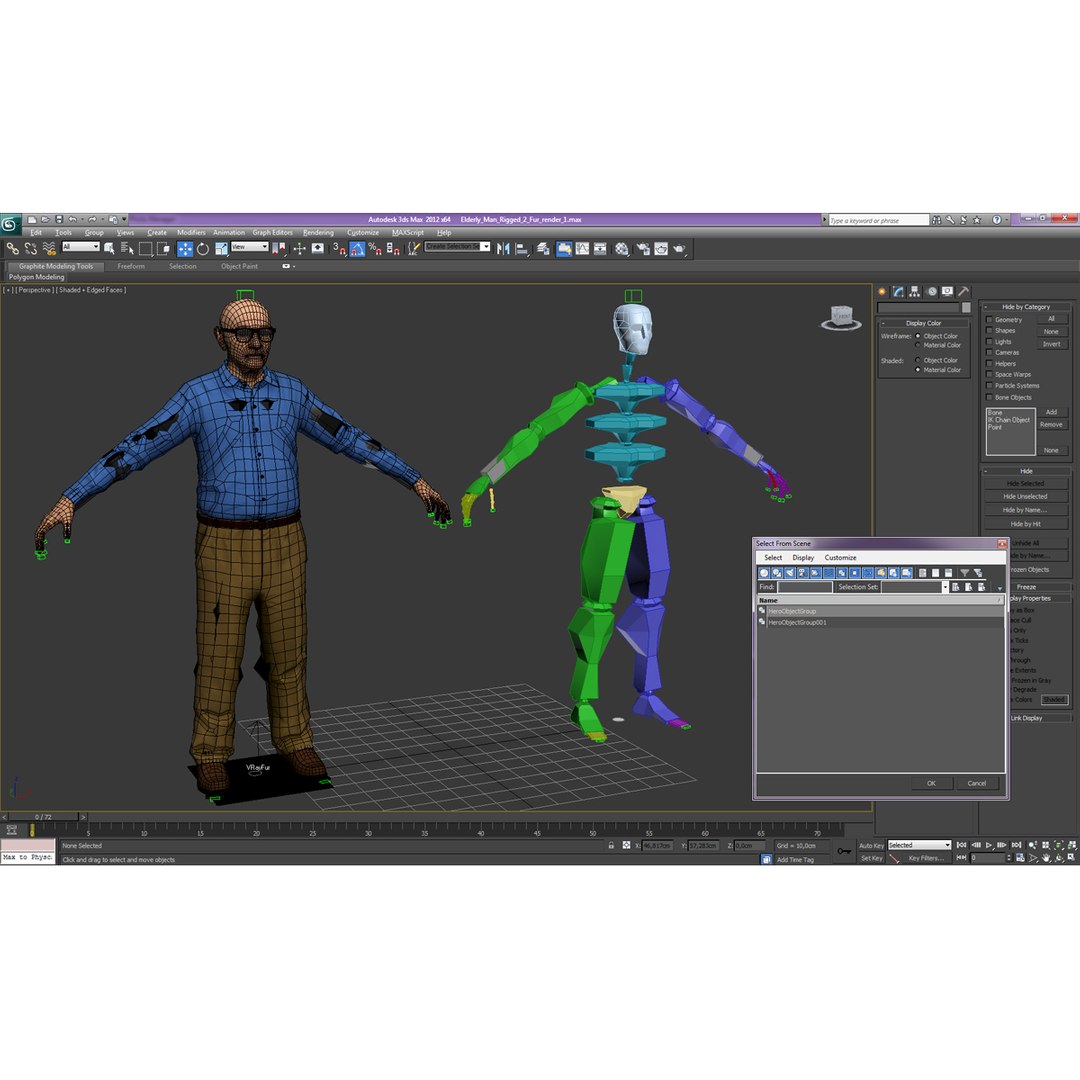
Task: Toggle the Angle Snap icon
Action: pyautogui.click(x=357, y=249)
